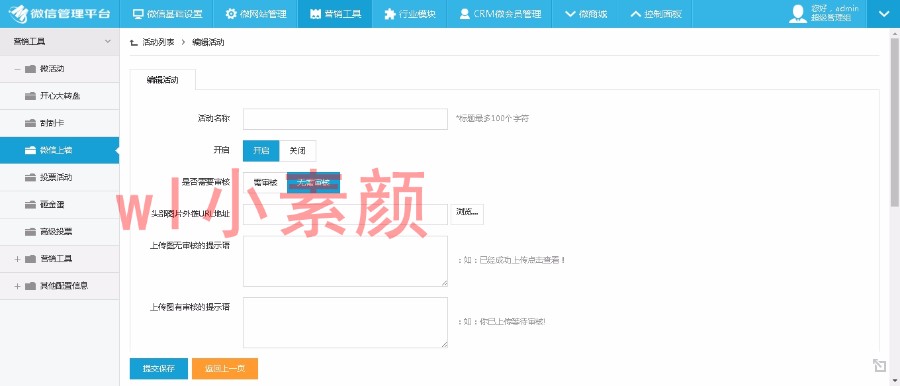This screenshot has width=900, height=386.
Task: Select the 微信上墙 sidebar item
Action: point(60,150)
